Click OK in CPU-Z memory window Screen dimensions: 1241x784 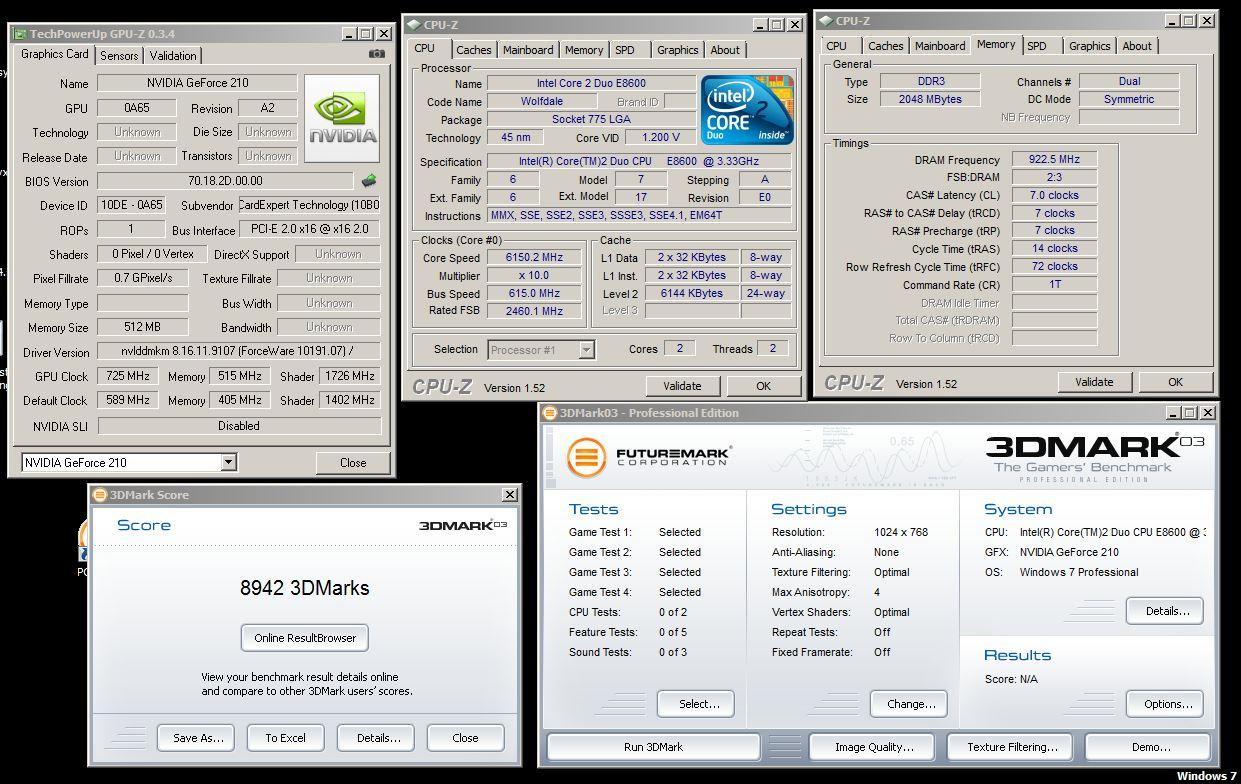pos(1175,382)
